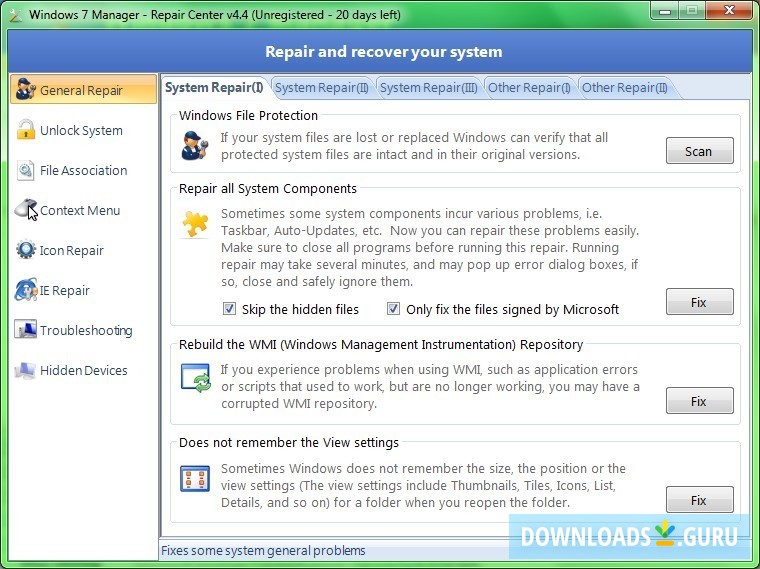
Task: Toggle Skip the hidden files checkbox
Action: pyautogui.click(x=229, y=309)
